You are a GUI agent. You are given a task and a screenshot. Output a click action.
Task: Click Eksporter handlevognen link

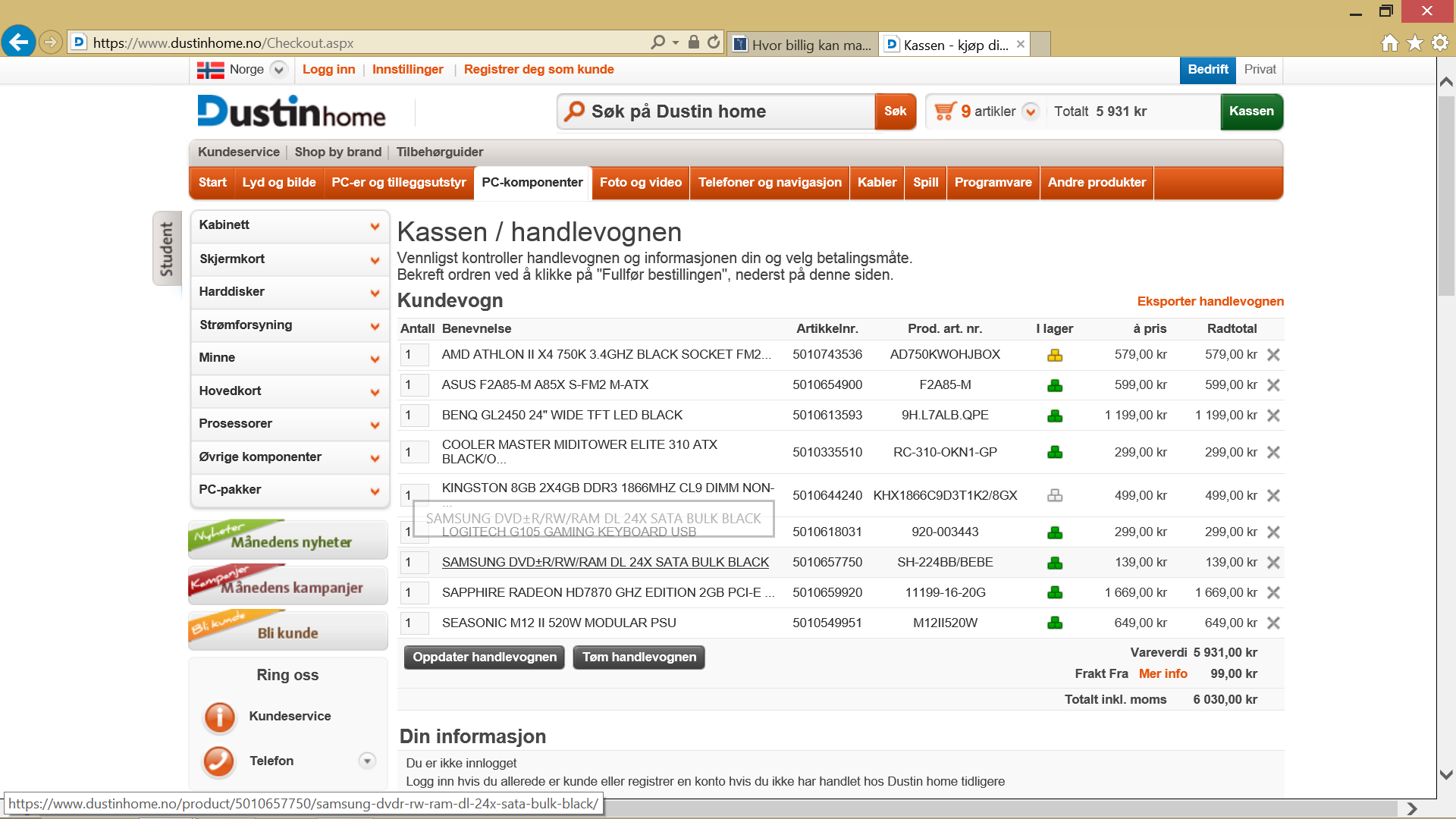1210,302
